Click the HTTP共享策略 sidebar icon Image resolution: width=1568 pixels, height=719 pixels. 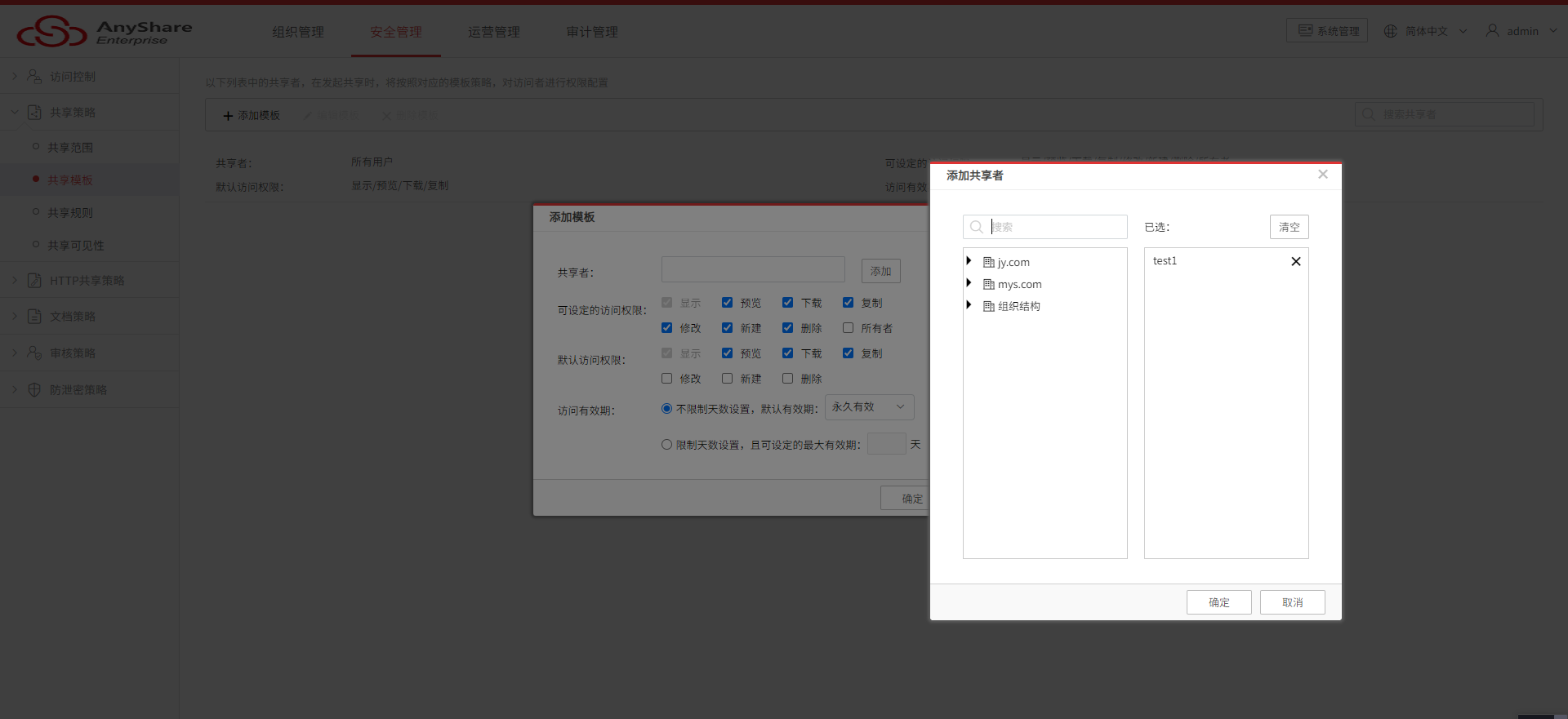(x=34, y=280)
